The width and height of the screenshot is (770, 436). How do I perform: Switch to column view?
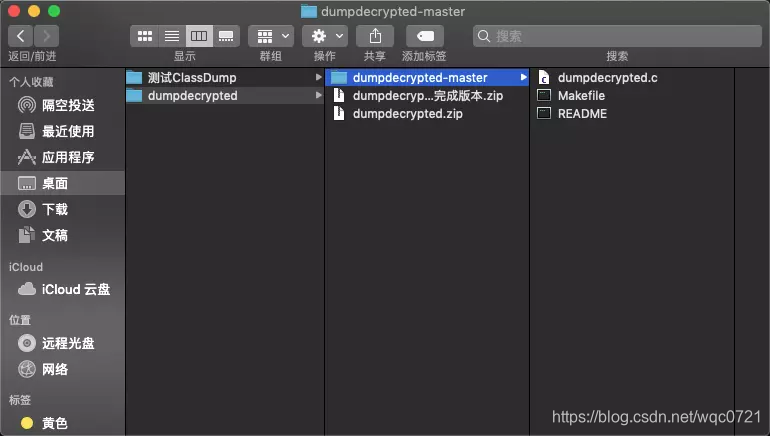(199, 36)
